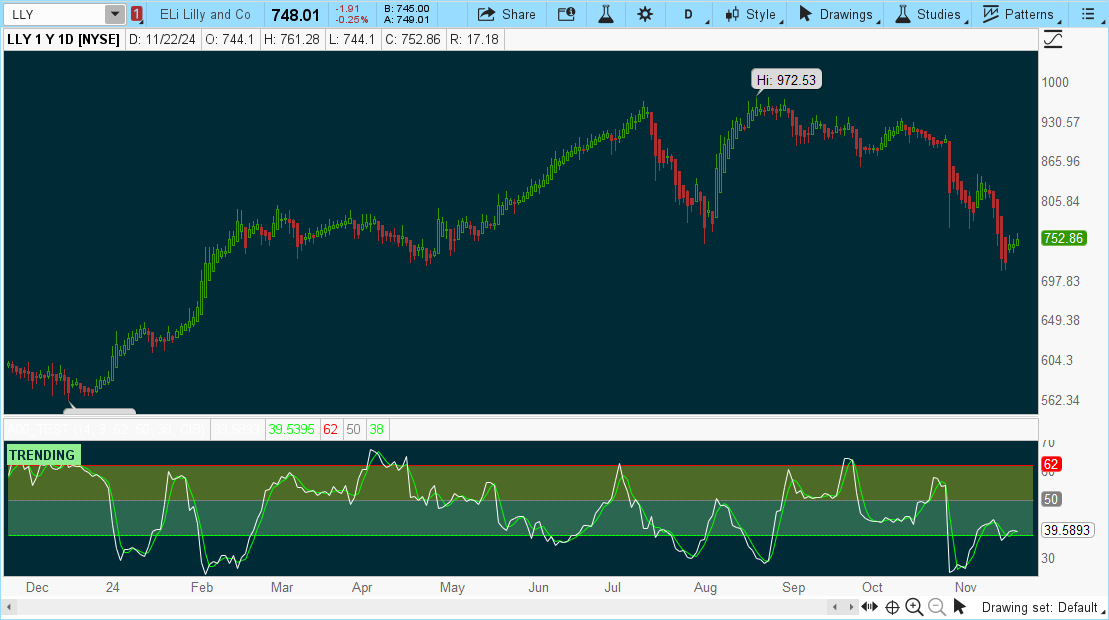
Task: Click the D: 11/22/24 date value
Action: coord(163,40)
